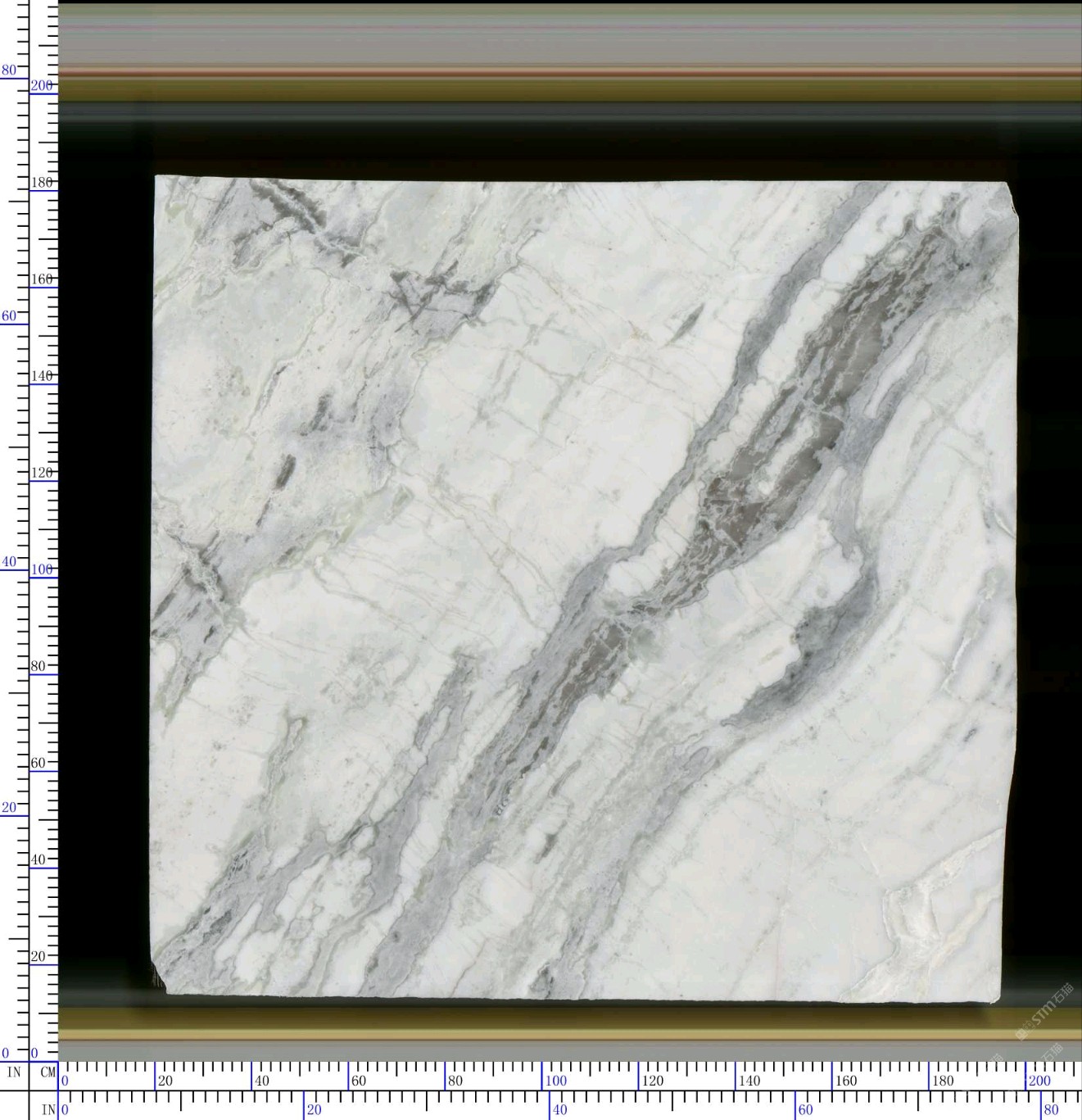The image size is (1082, 1120).
Task: Click 200 on the horizontal centimeter ruler
Action: pos(1039,1081)
